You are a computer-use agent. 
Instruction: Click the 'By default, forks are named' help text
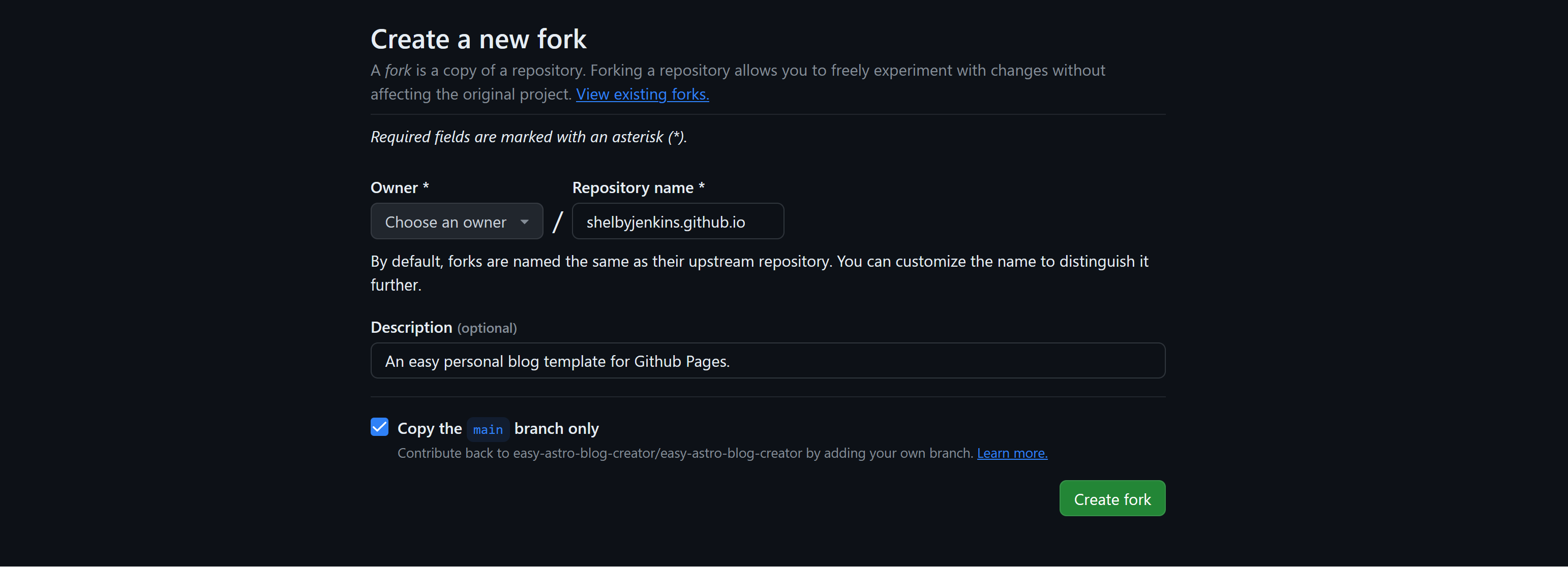[759, 262]
